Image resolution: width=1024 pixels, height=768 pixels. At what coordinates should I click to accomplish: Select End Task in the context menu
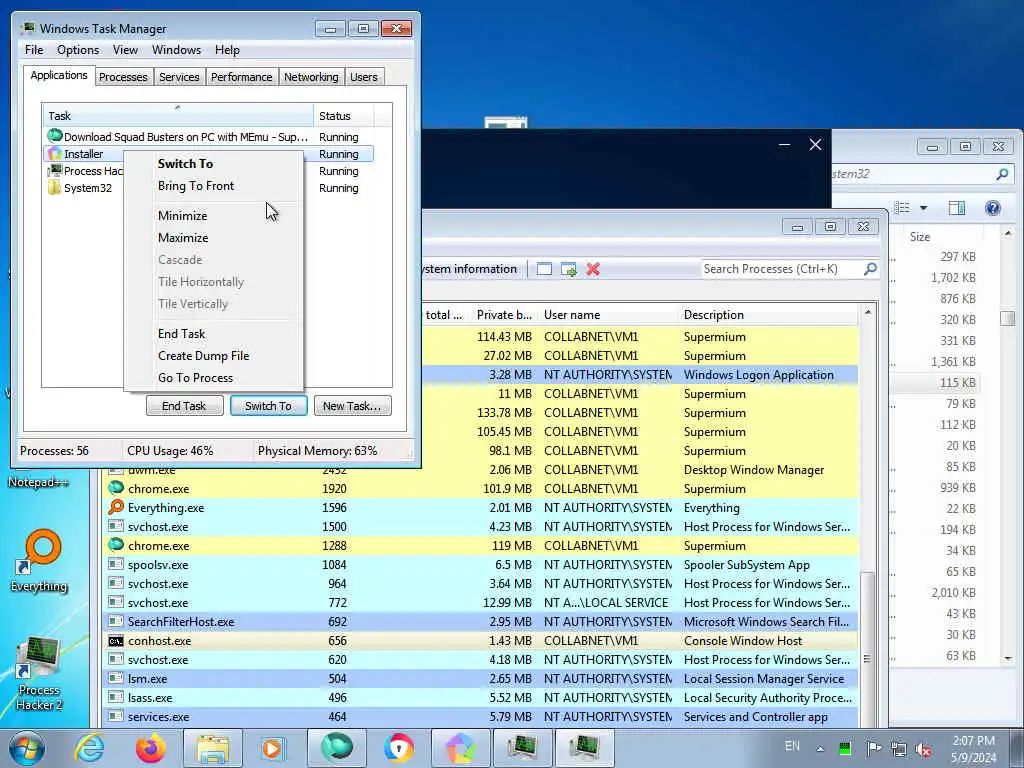pyautogui.click(x=182, y=334)
